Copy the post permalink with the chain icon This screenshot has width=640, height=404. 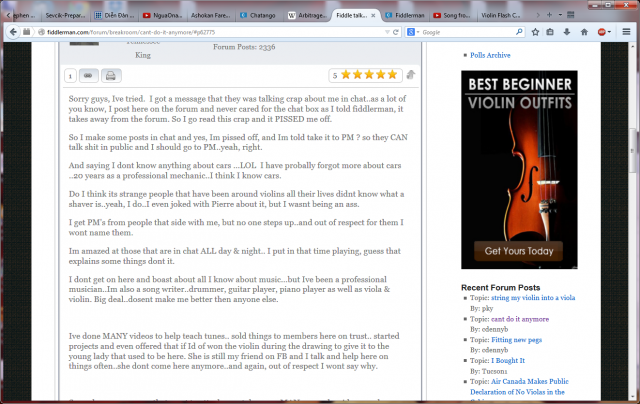[88, 76]
